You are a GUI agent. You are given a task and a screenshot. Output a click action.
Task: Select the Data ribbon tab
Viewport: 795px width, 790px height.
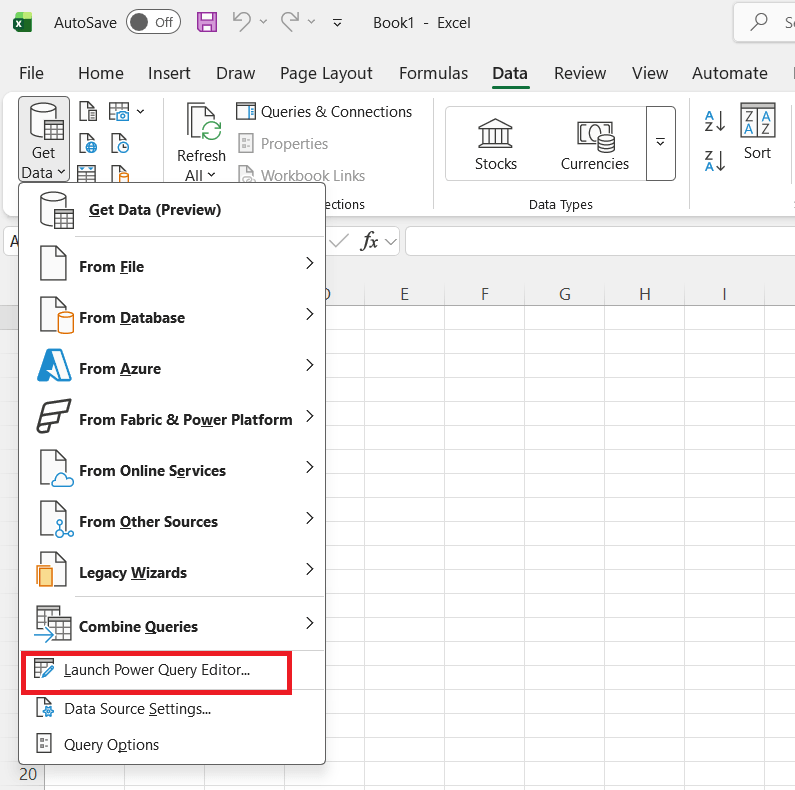click(510, 74)
